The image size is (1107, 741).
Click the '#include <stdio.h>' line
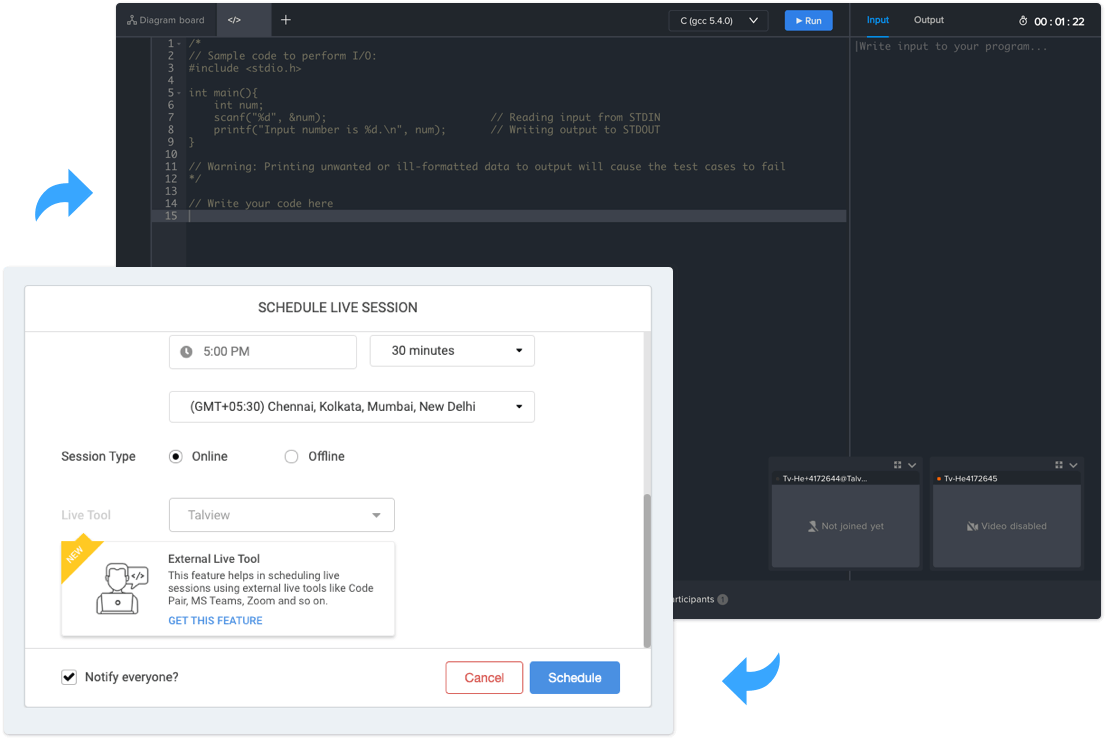coord(245,68)
